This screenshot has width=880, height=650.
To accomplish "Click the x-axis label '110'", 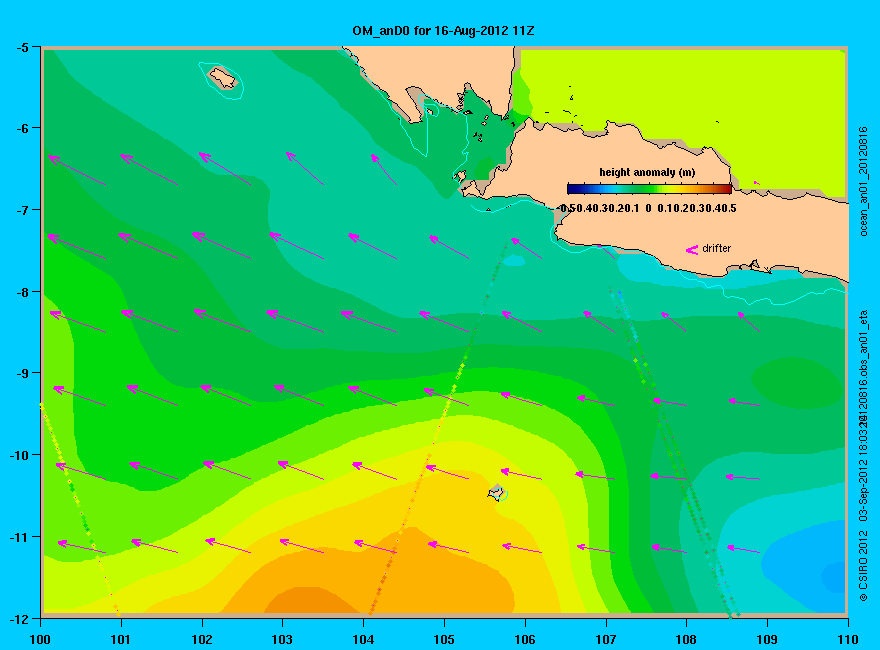I will [847, 639].
